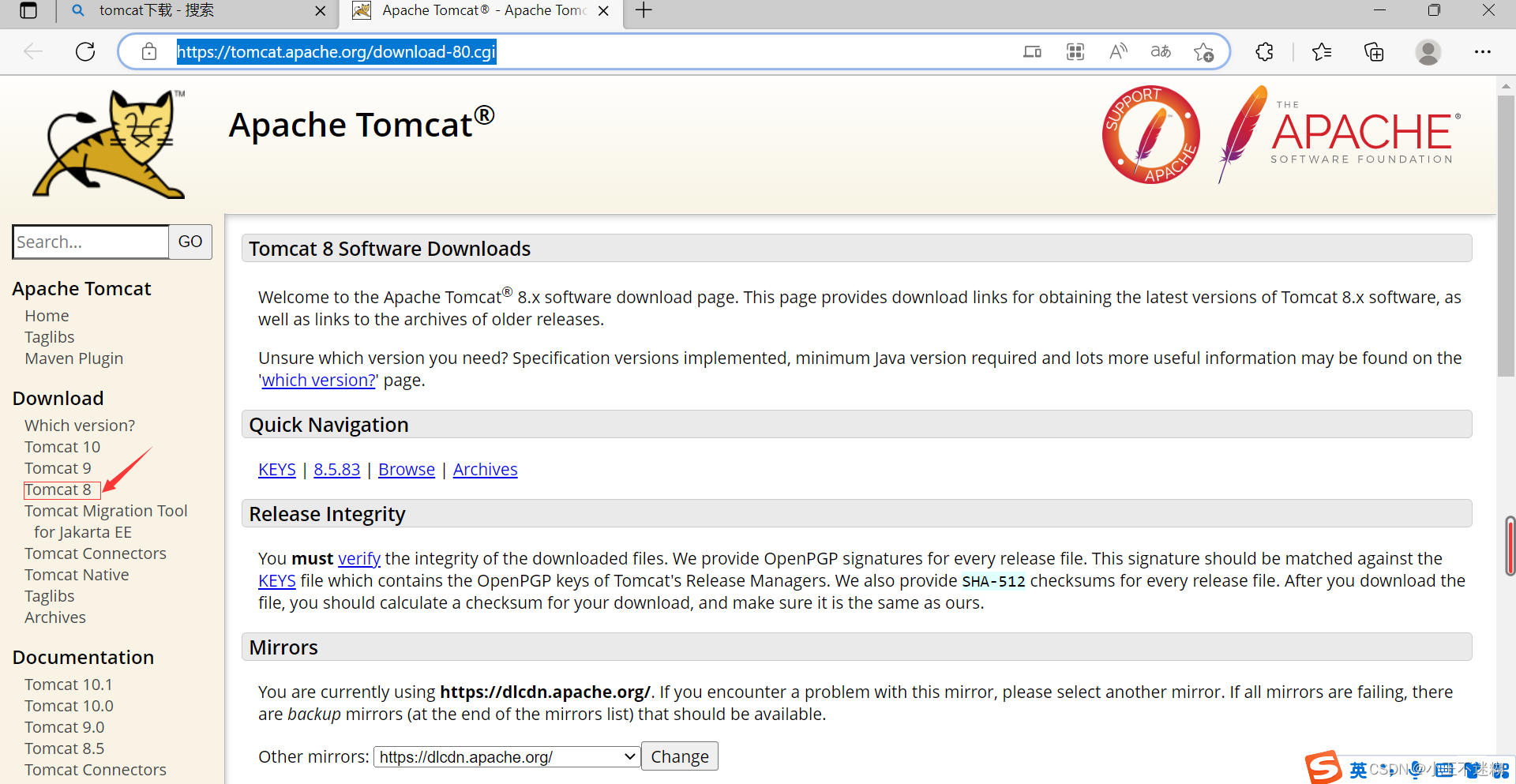This screenshot has height=784, width=1516.
Task: Click the verify link in Release Integrity
Action: [359, 559]
